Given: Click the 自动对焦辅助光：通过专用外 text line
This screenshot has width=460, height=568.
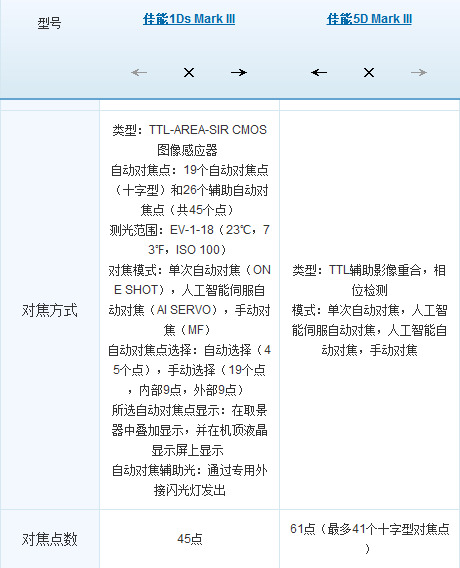Looking at the screenshot, I should point(189,470).
